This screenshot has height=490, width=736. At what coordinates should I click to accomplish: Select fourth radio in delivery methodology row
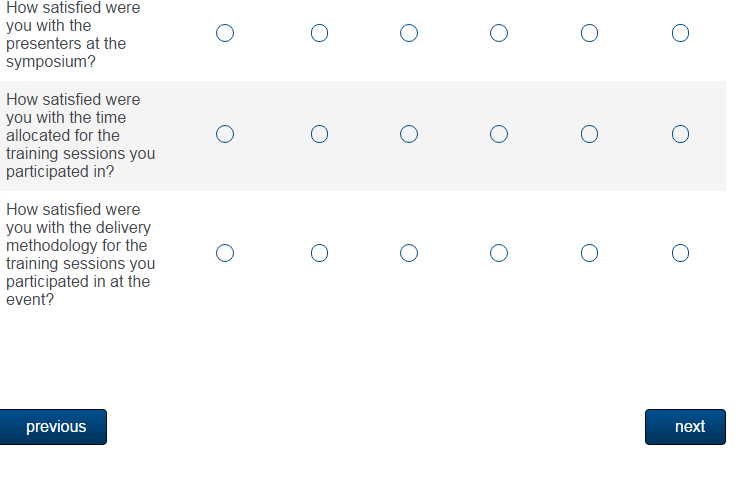coord(499,254)
